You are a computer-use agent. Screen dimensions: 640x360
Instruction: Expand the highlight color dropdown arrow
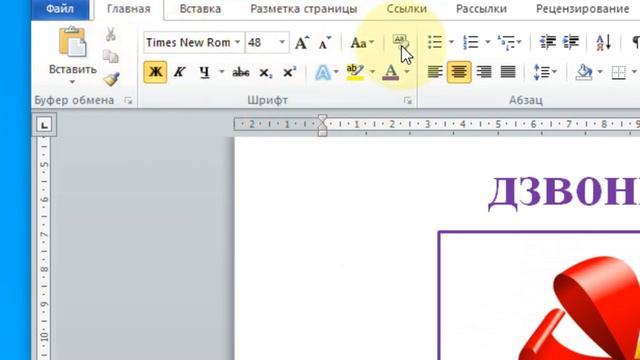click(372, 72)
